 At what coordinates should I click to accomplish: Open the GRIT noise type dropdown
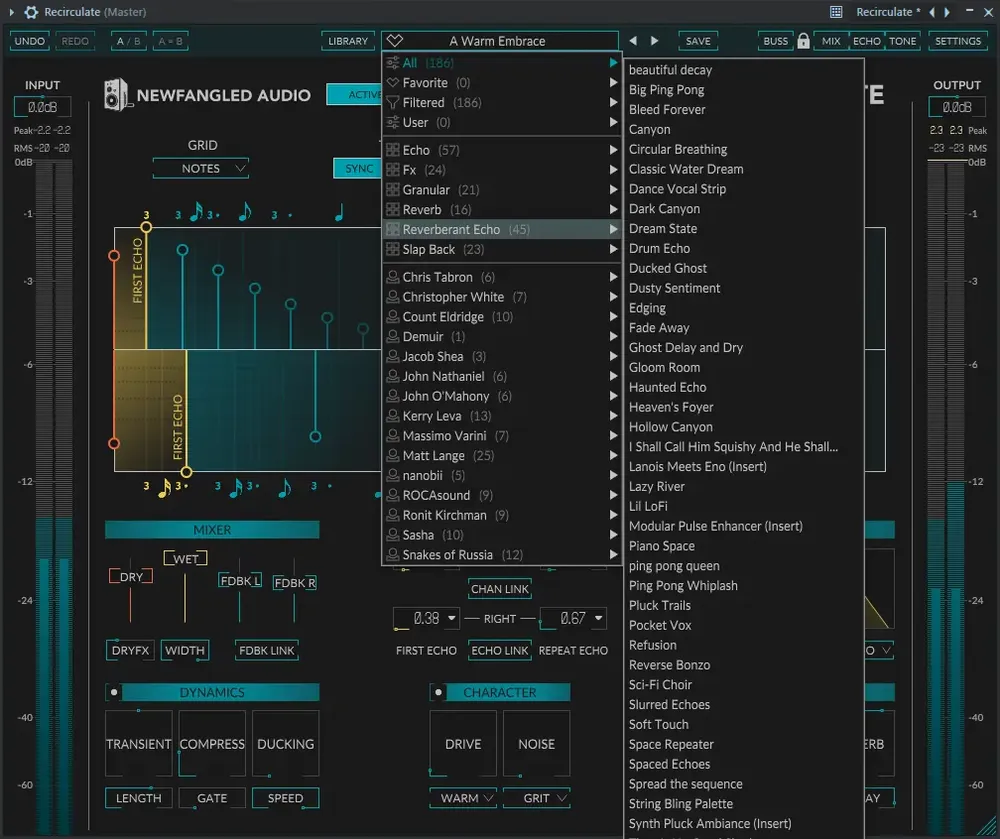pos(536,798)
